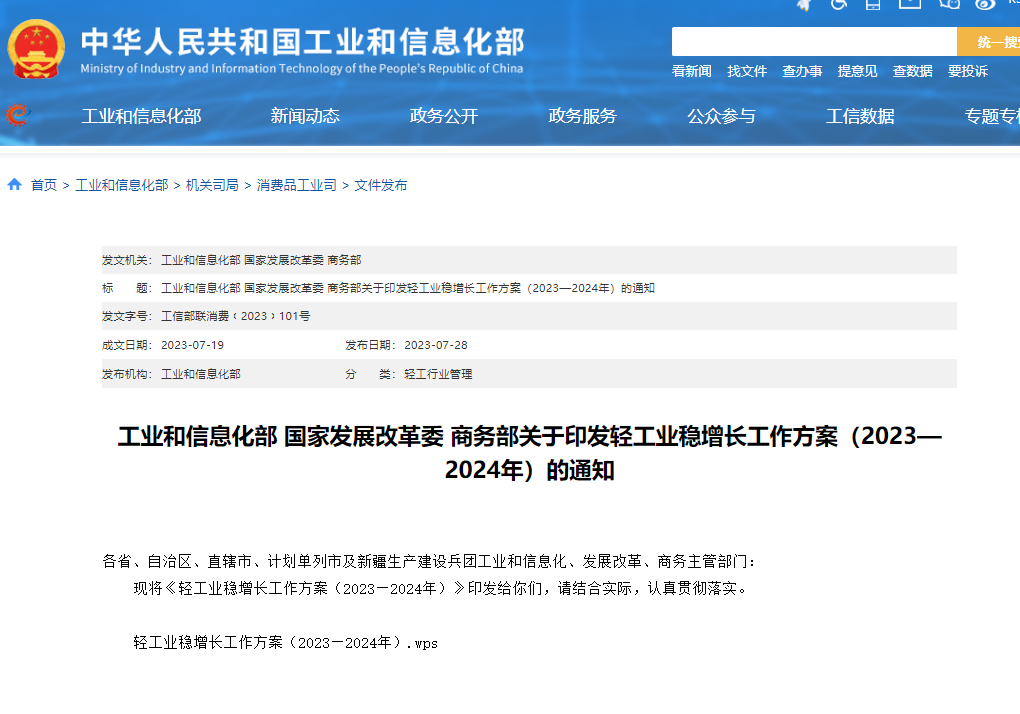
Task: Click inside the header search input box
Action: pyautogui.click(x=814, y=42)
